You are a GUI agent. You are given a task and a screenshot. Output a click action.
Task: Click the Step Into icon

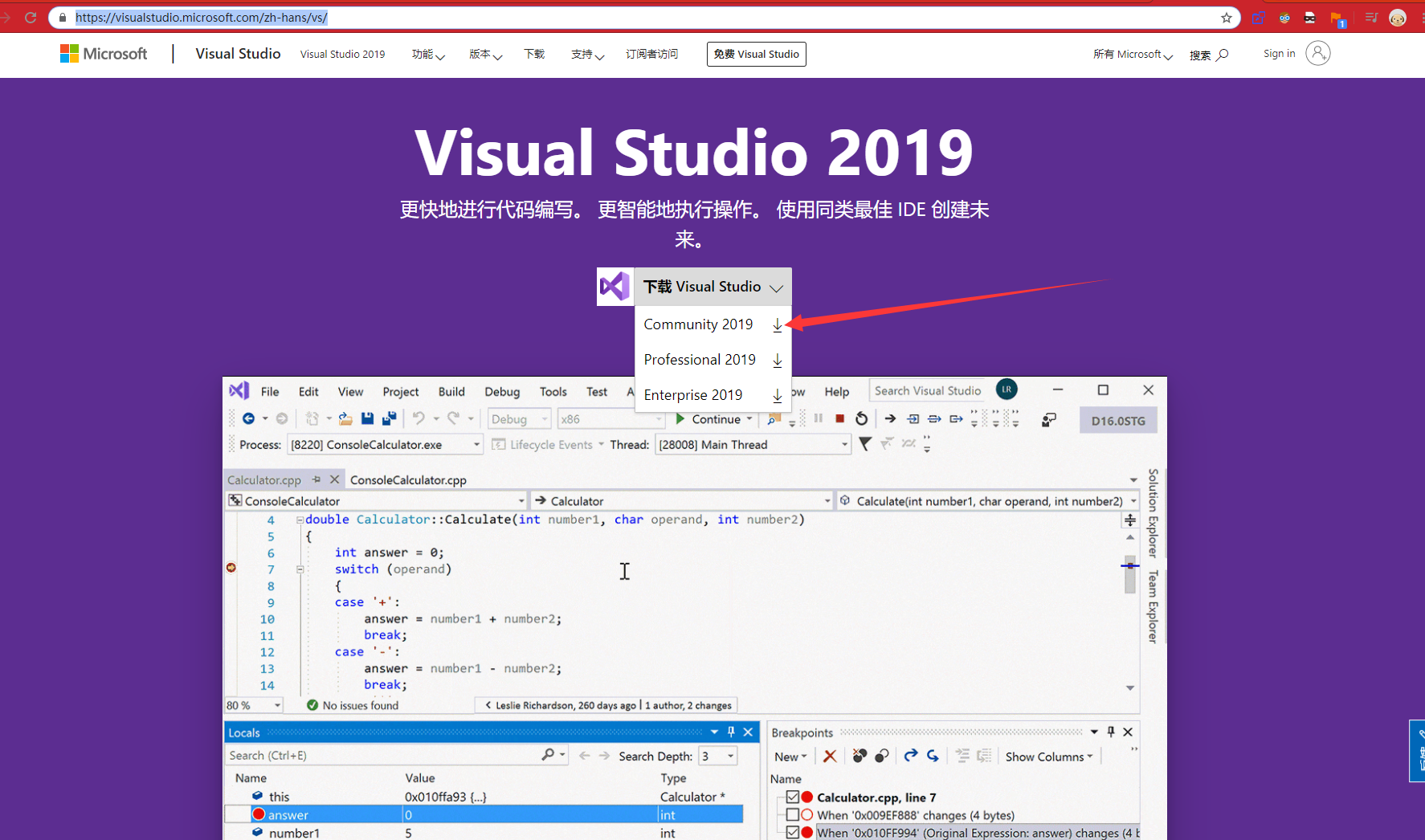913,418
